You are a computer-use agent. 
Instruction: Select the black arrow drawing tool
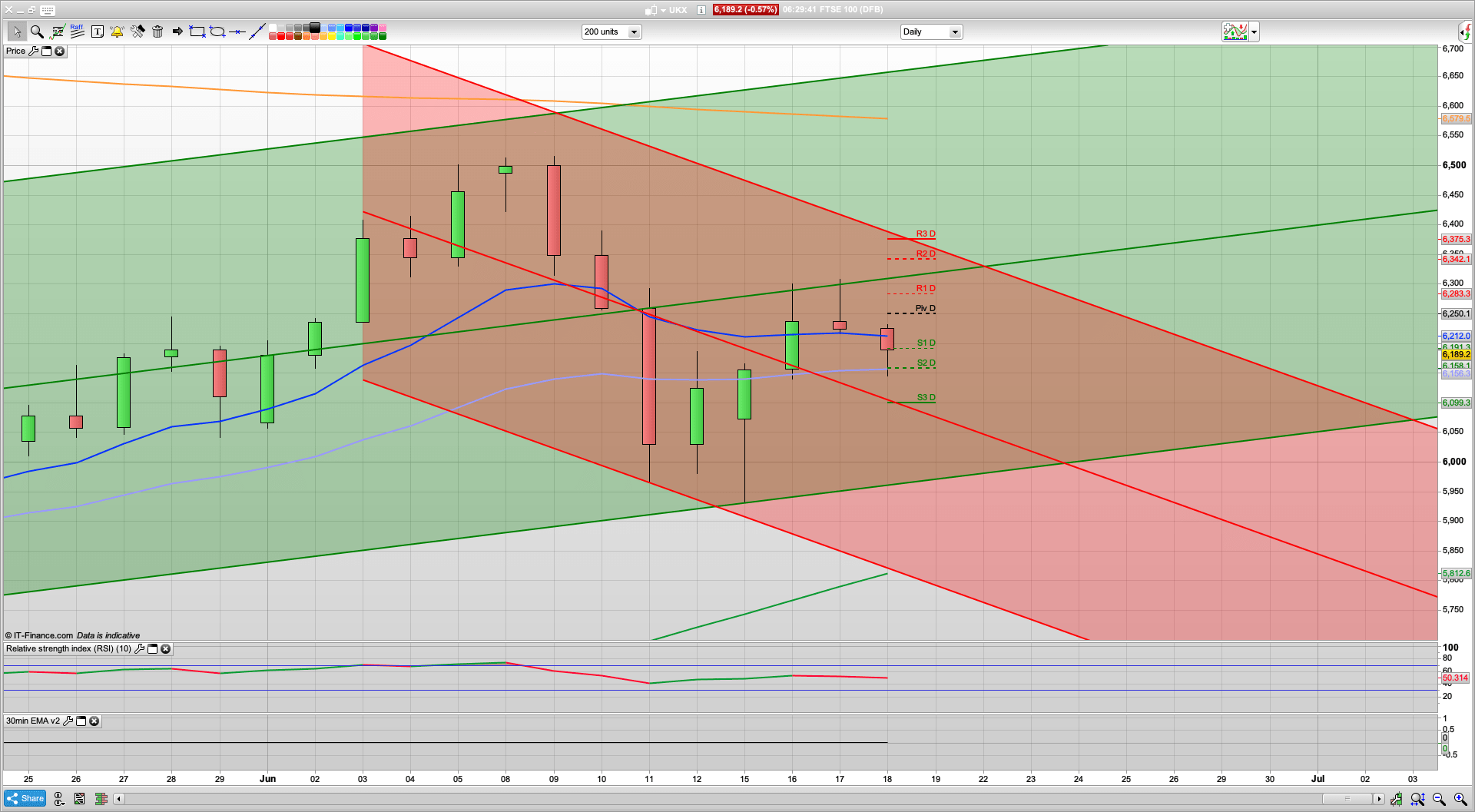coord(177,31)
